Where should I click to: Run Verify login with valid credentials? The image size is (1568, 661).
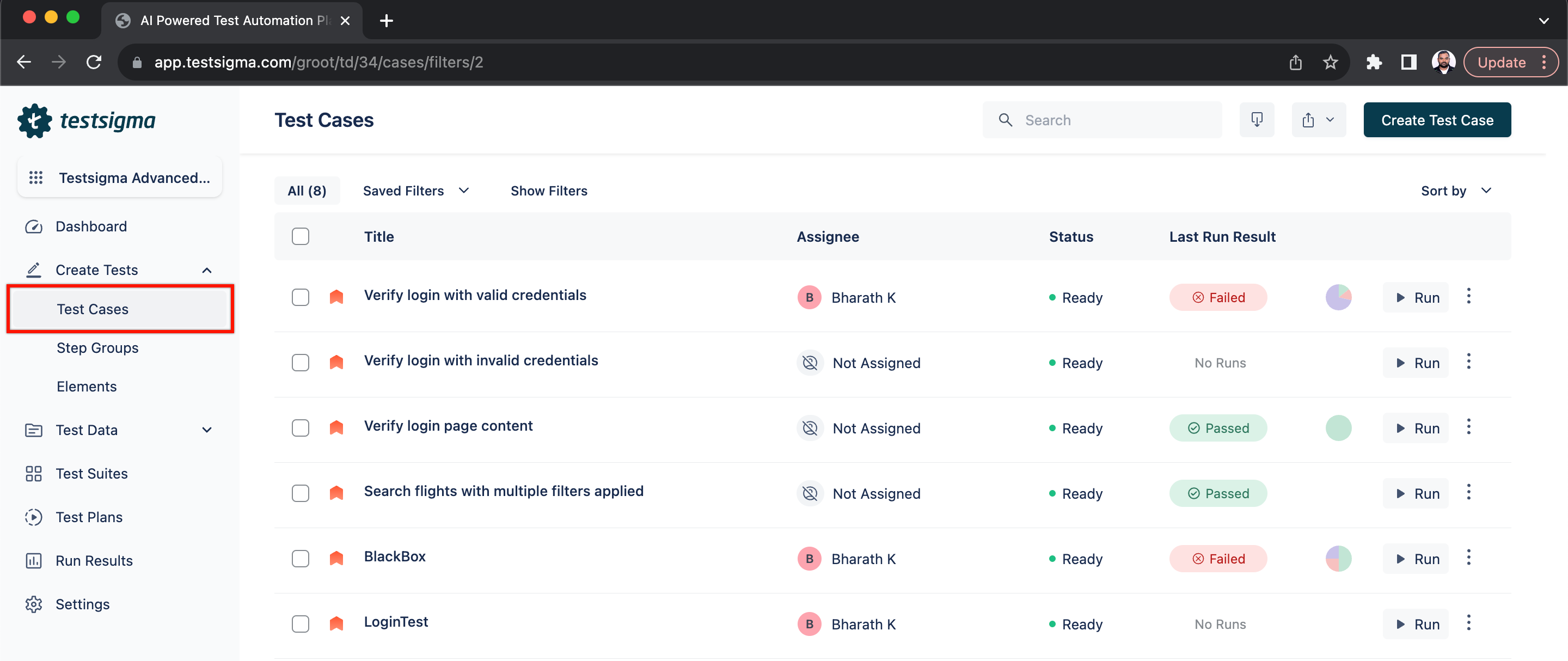[x=1415, y=297]
